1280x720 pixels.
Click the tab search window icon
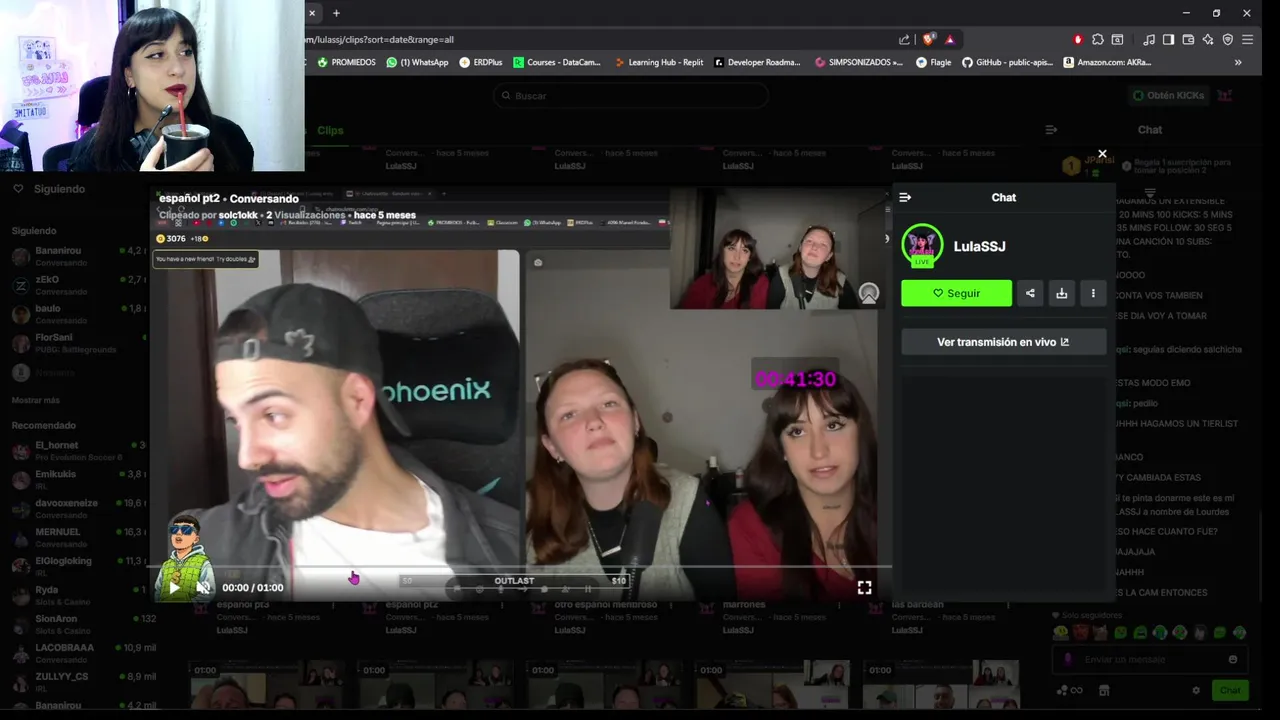click(x=1117, y=39)
